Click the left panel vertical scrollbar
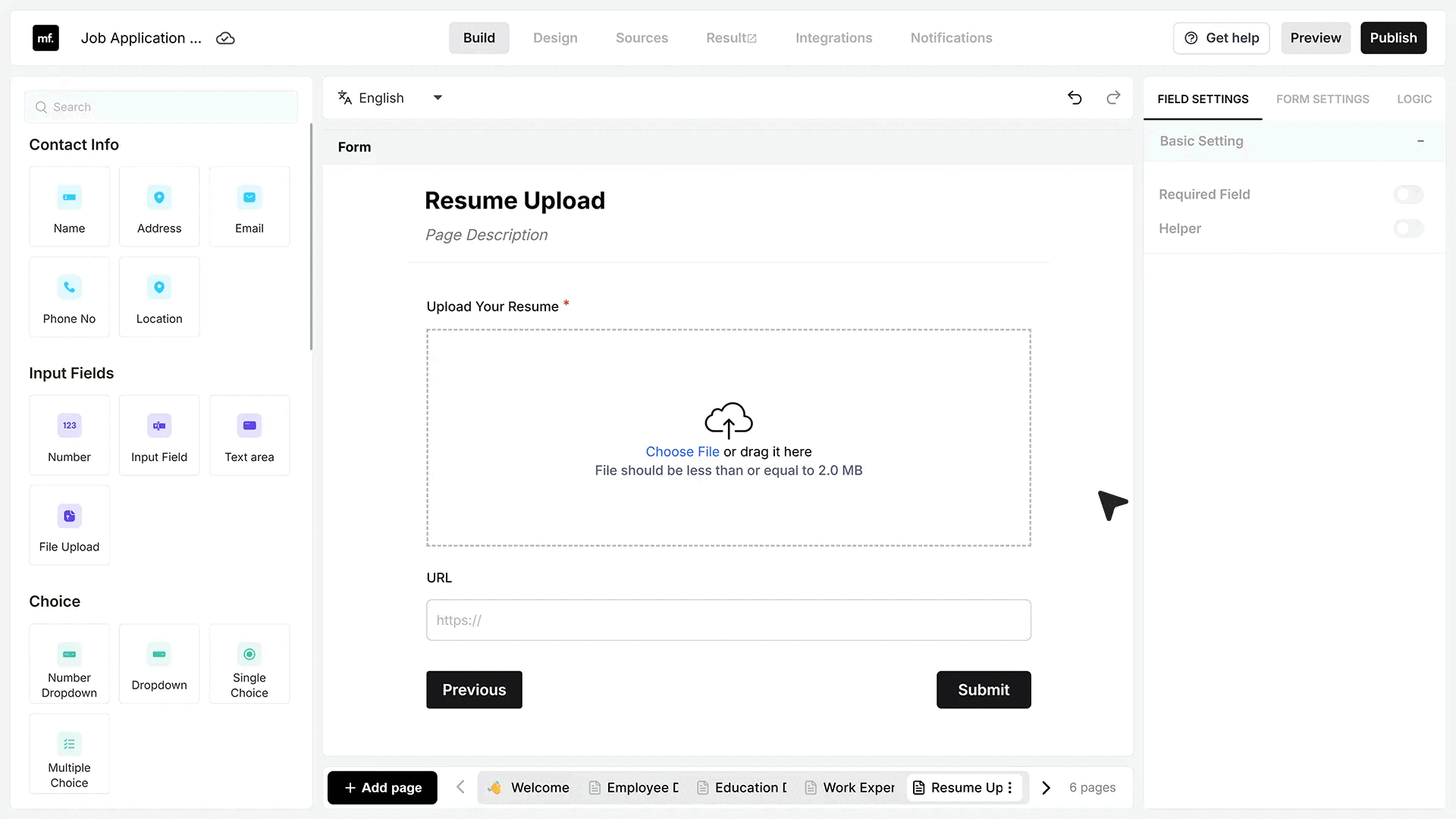The image size is (1456, 819). pyautogui.click(x=311, y=237)
